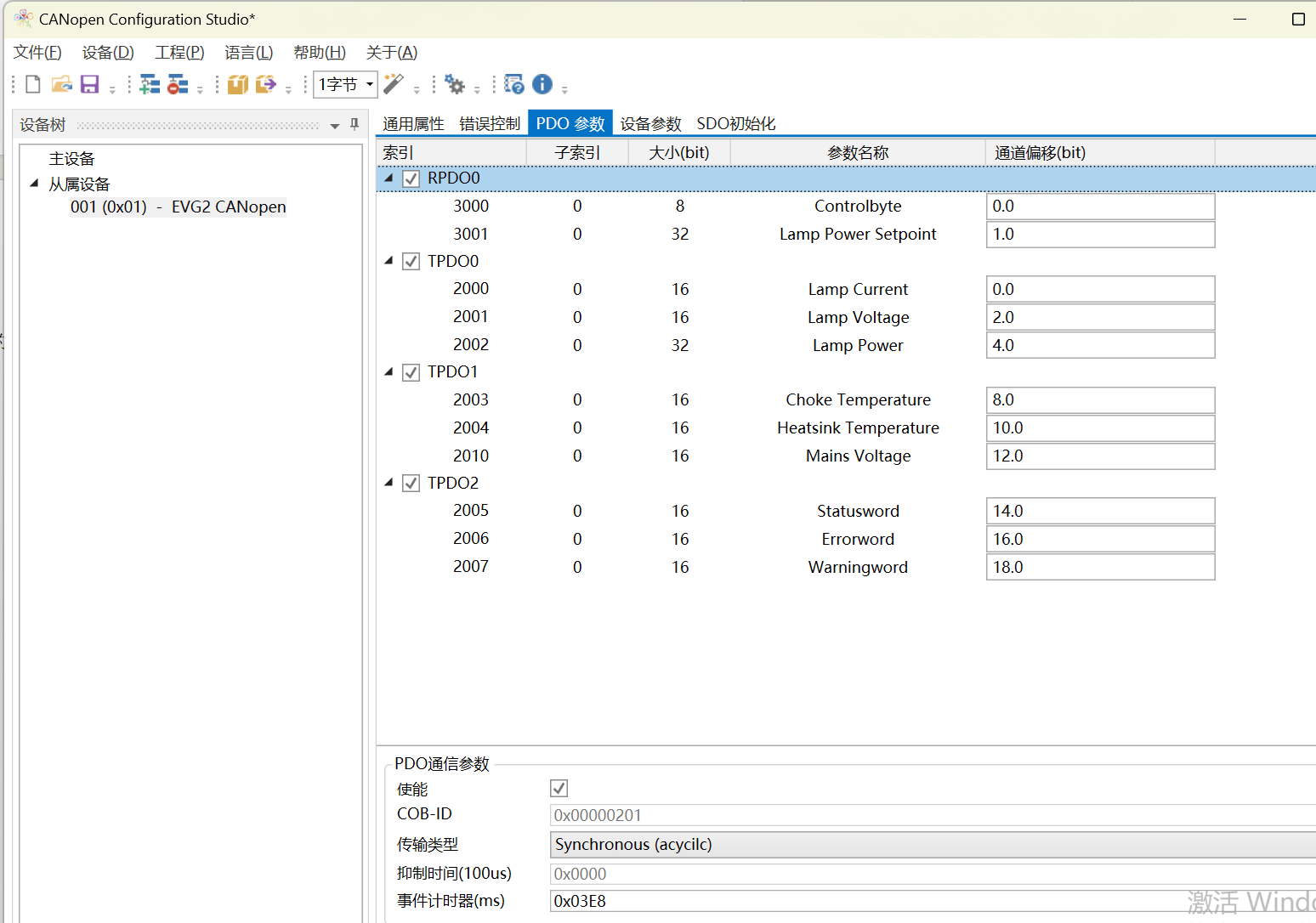Open overflow arrow after the export icon
Screen dimensions: 1316x923
[x=288, y=89]
